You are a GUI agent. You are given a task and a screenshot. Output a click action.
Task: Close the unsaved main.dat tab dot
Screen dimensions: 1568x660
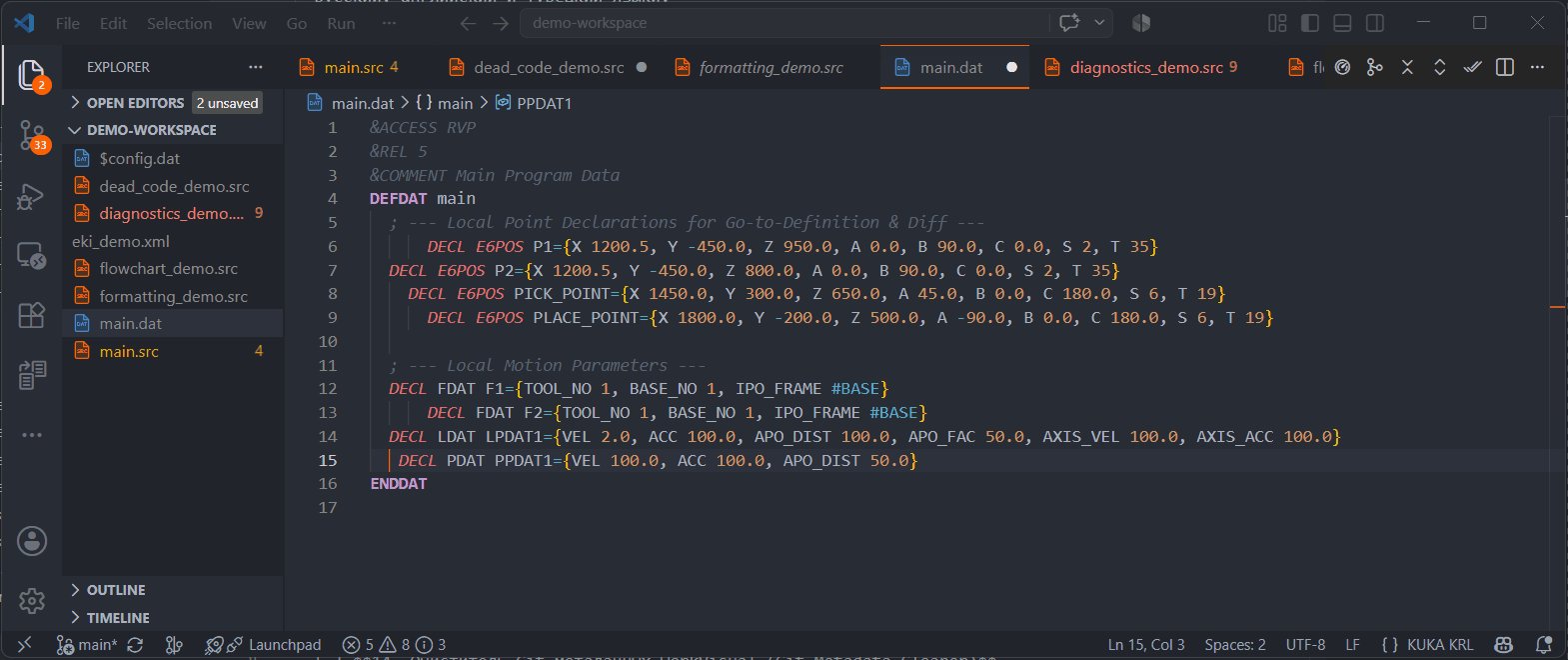[x=1011, y=67]
